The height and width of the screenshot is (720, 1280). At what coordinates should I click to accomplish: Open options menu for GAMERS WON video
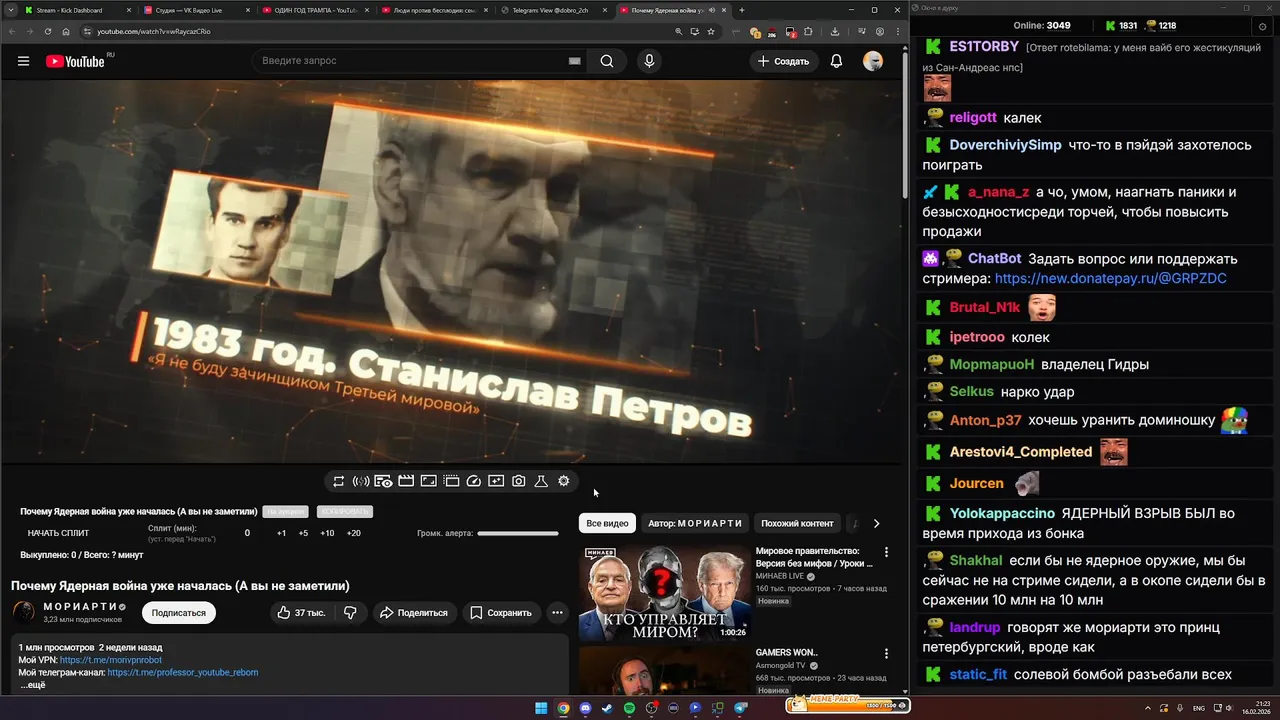886,654
